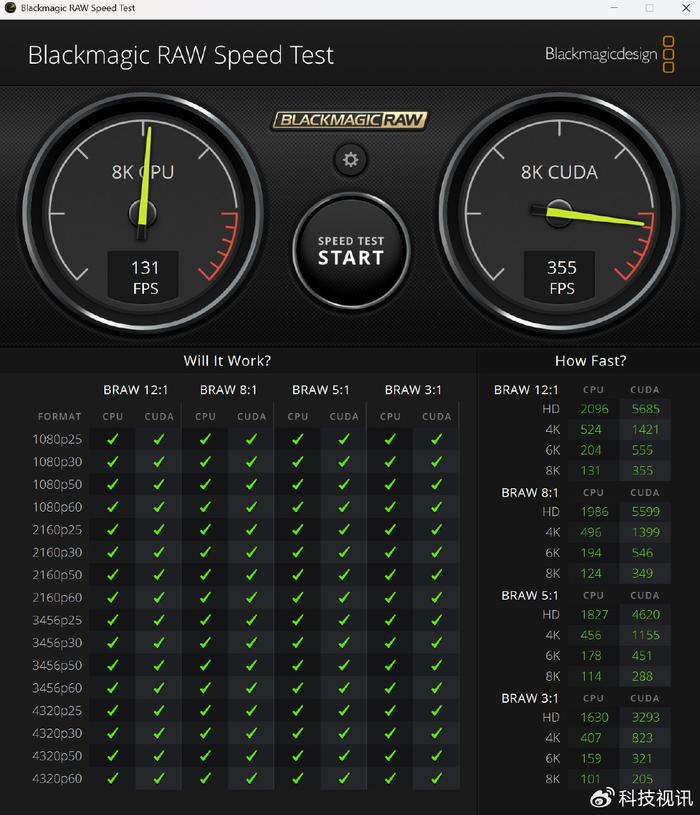The height and width of the screenshot is (815, 700).
Task: Click the 8K CPU gauge dial
Action: pos(143,212)
